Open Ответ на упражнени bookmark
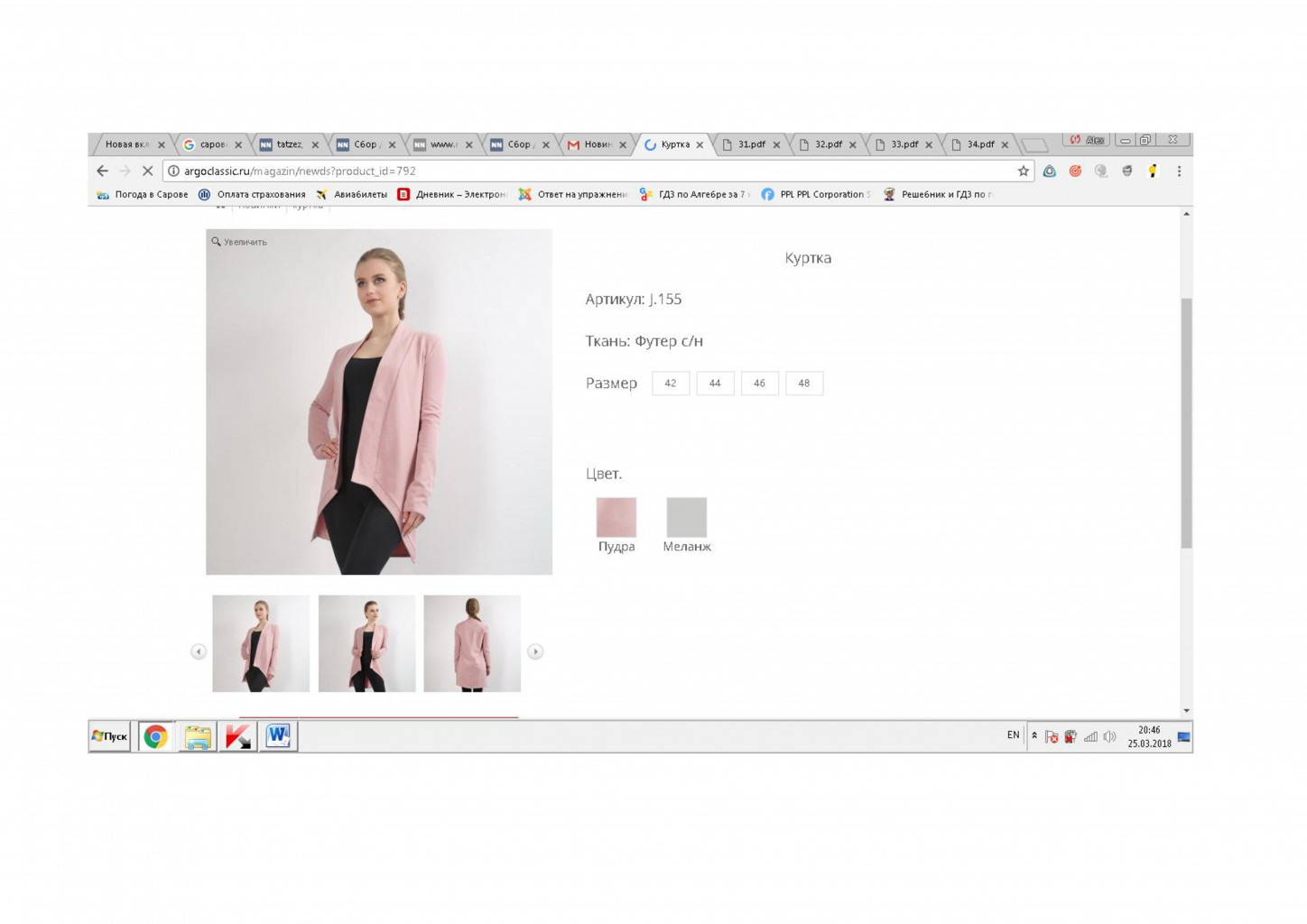 572,194
